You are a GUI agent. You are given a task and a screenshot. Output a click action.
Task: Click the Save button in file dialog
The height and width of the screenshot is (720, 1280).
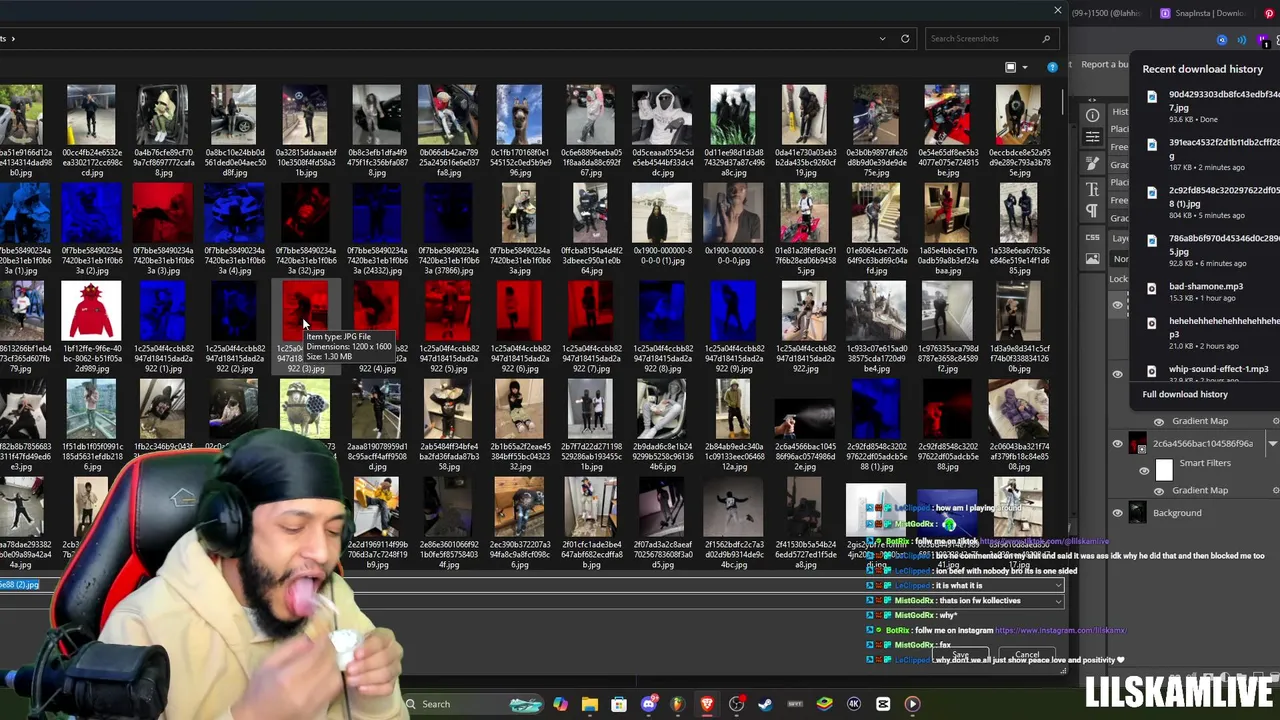click(959, 655)
